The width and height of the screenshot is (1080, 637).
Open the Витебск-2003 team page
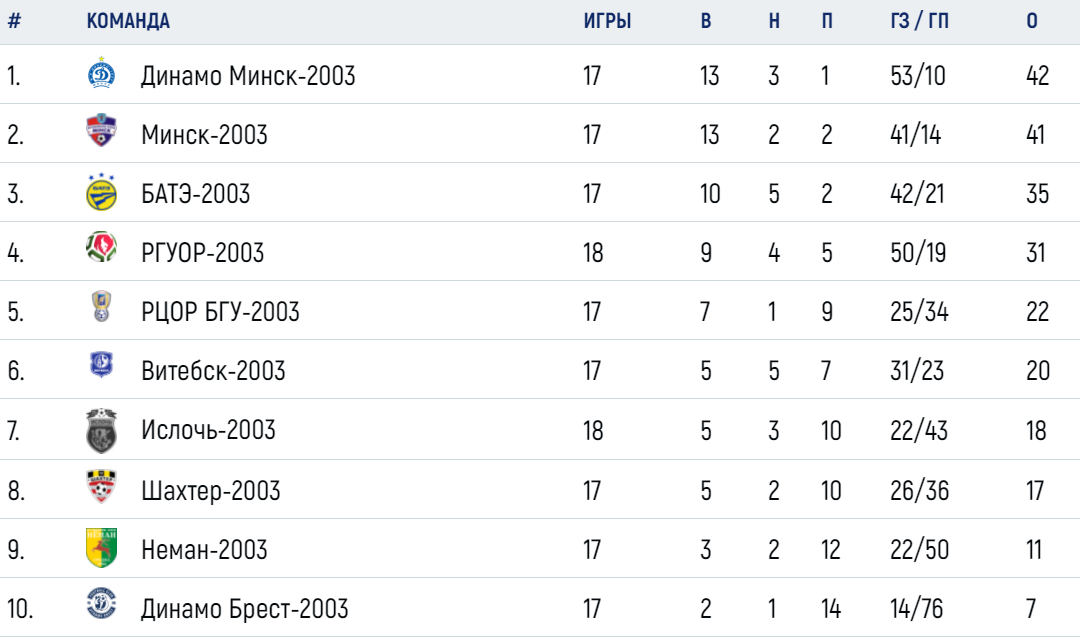point(213,371)
